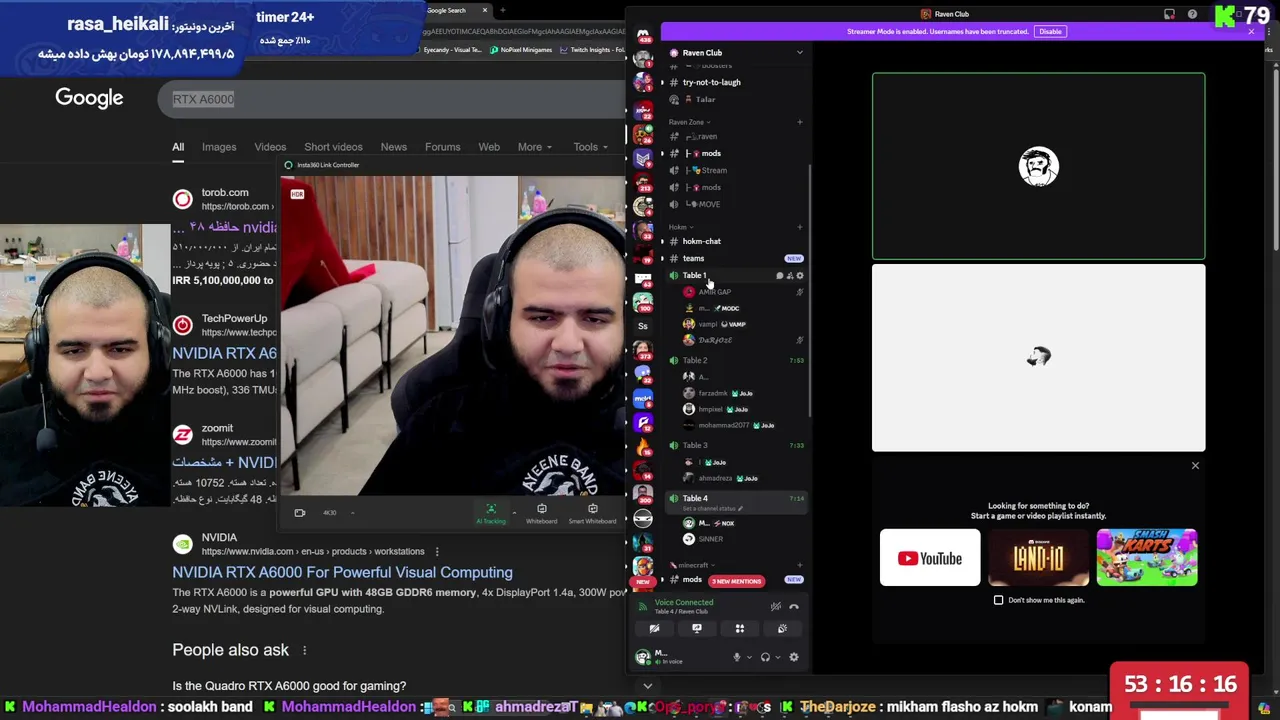
Task: Open Table 1 voice channel chat icon
Action: 779,276
